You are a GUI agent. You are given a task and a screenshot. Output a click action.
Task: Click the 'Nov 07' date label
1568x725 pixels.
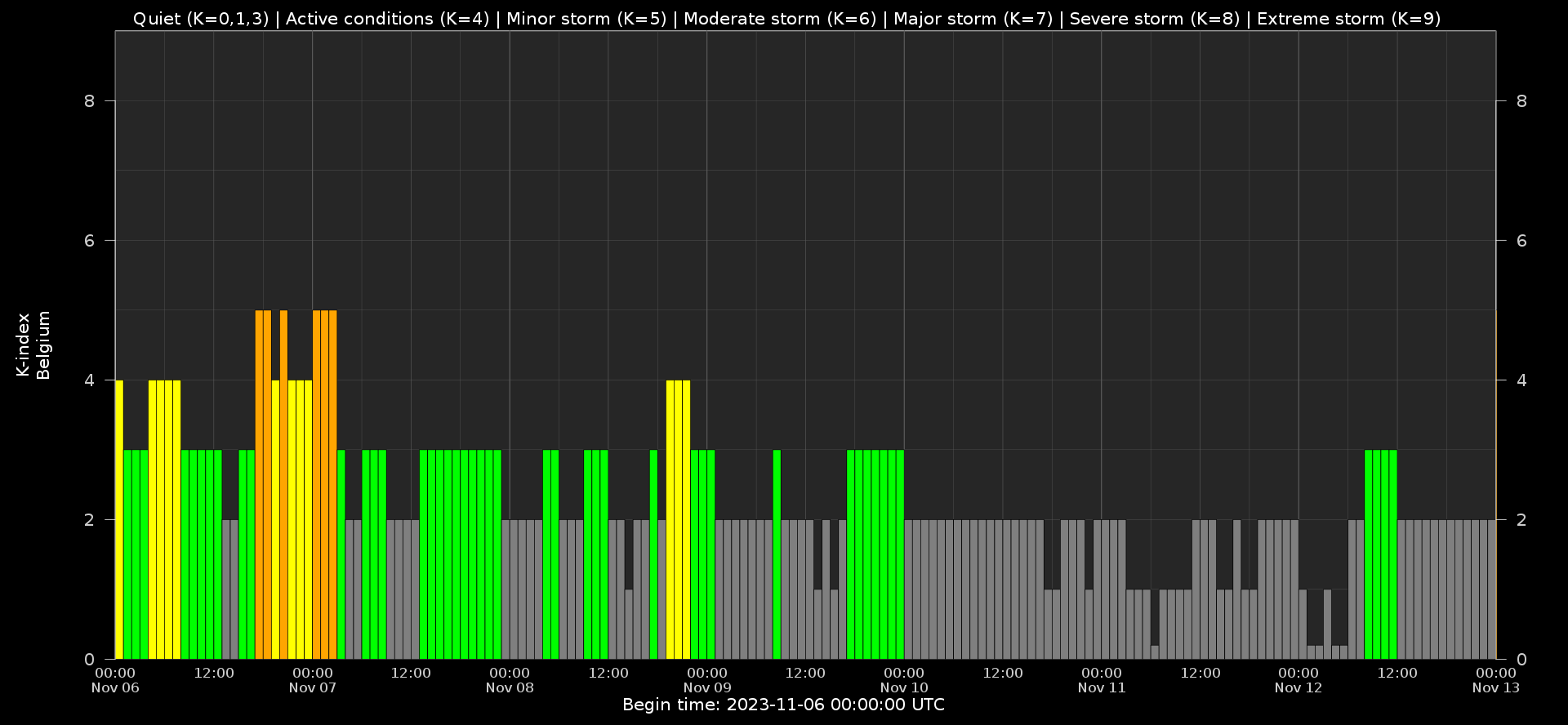pos(313,687)
